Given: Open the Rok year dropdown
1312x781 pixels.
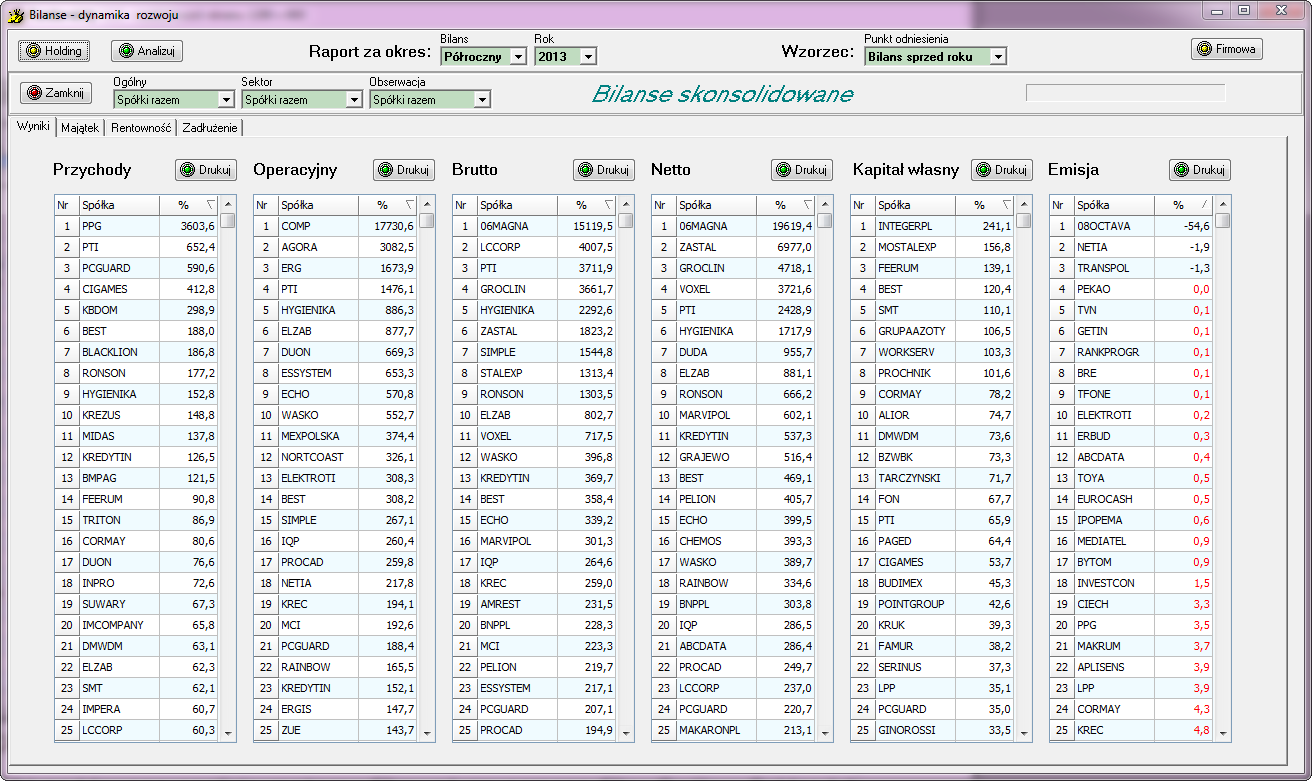Looking at the screenshot, I should point(588,57).
